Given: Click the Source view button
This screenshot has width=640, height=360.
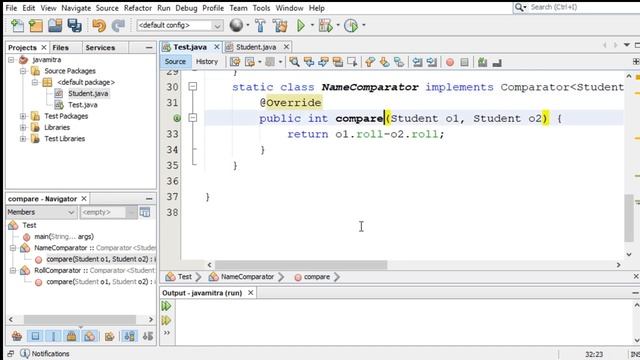Looking at the screenshot, I should tap(175, 62).
